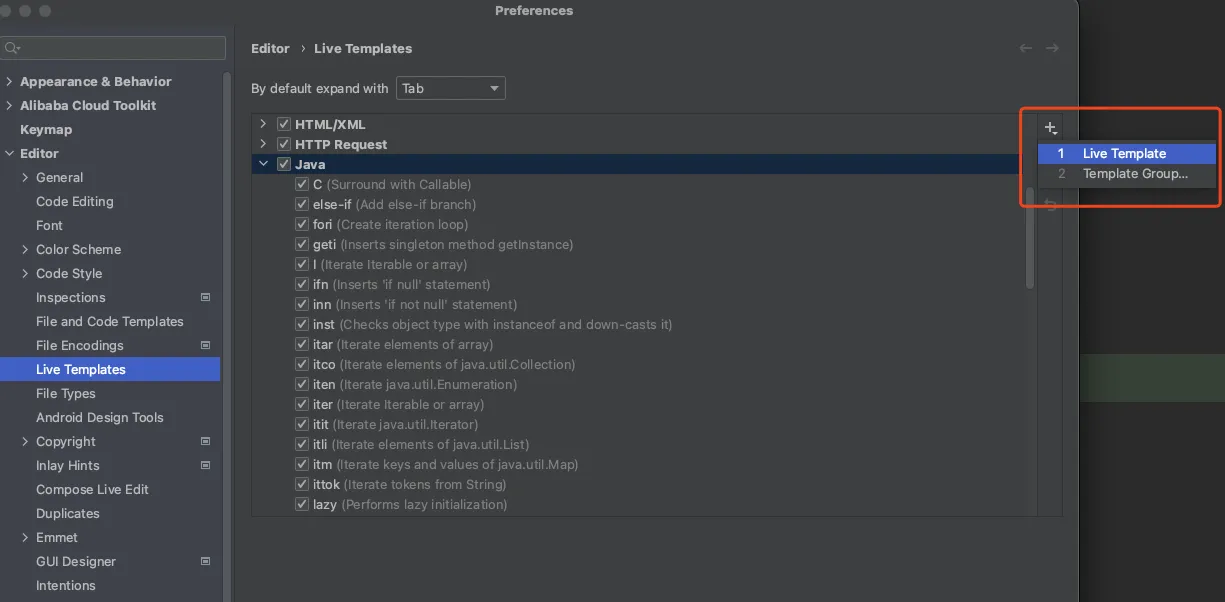This screenshot has height=602, width=1225.
Task: Click the project-level icon beside Inspections
Action: pos(206,297)
